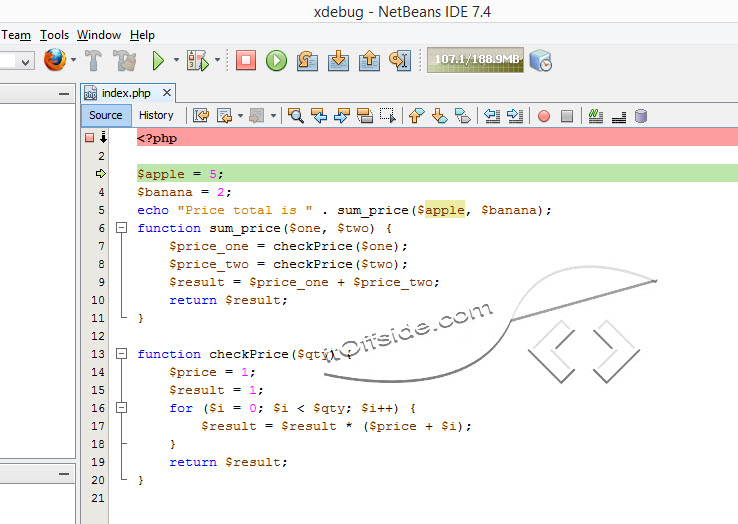The image size is (738, 524).
Task: Run the project with green play arrow
Action: click(158, 61)
